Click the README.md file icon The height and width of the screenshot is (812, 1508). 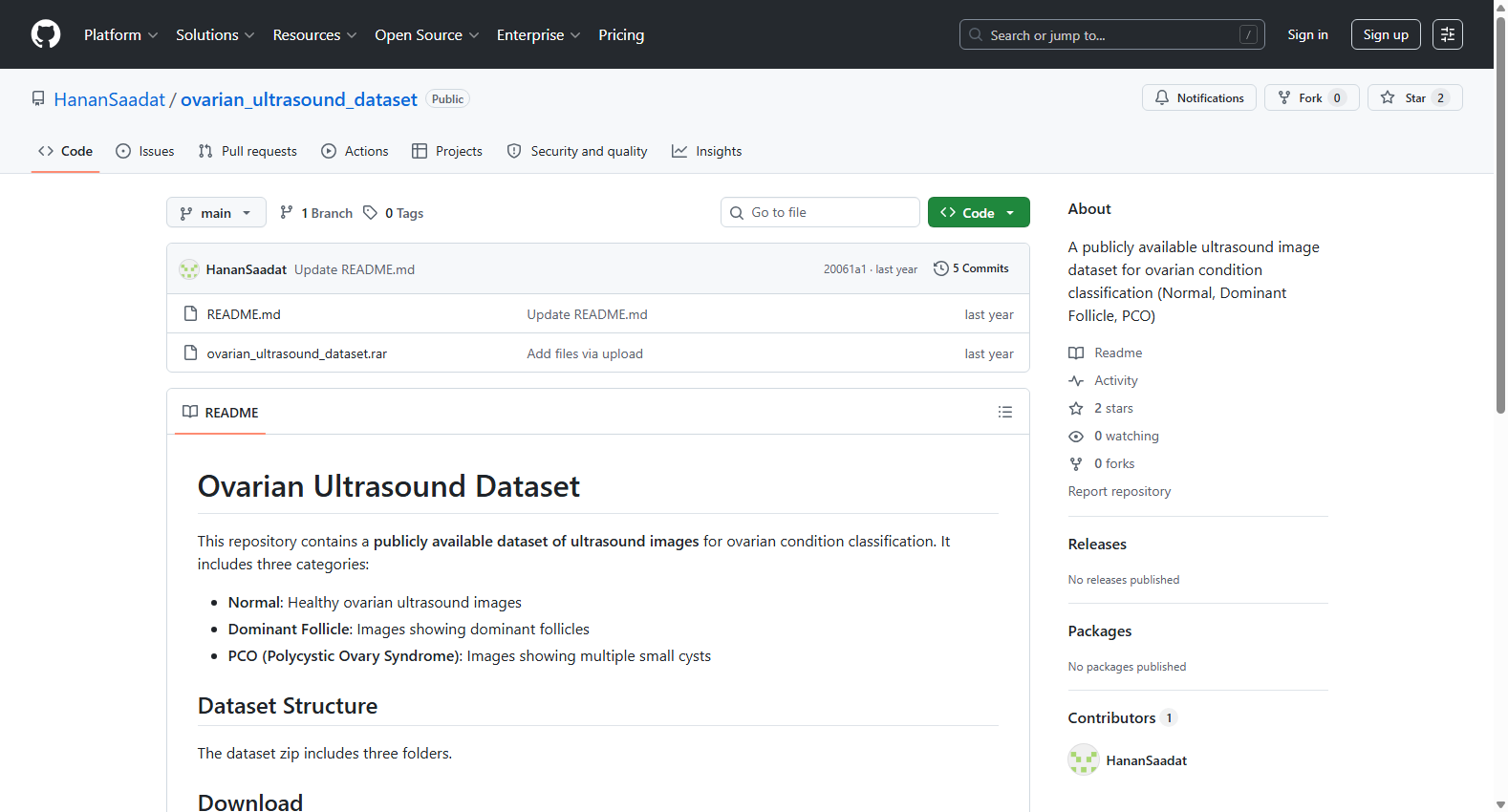tap(190, 313)
